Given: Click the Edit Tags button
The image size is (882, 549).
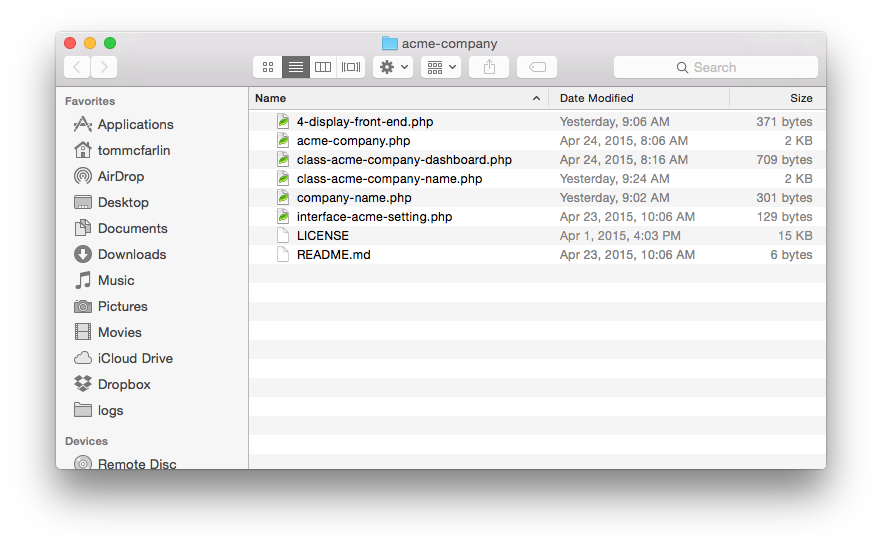Looking at the screenshot, I should click(537, 68).
